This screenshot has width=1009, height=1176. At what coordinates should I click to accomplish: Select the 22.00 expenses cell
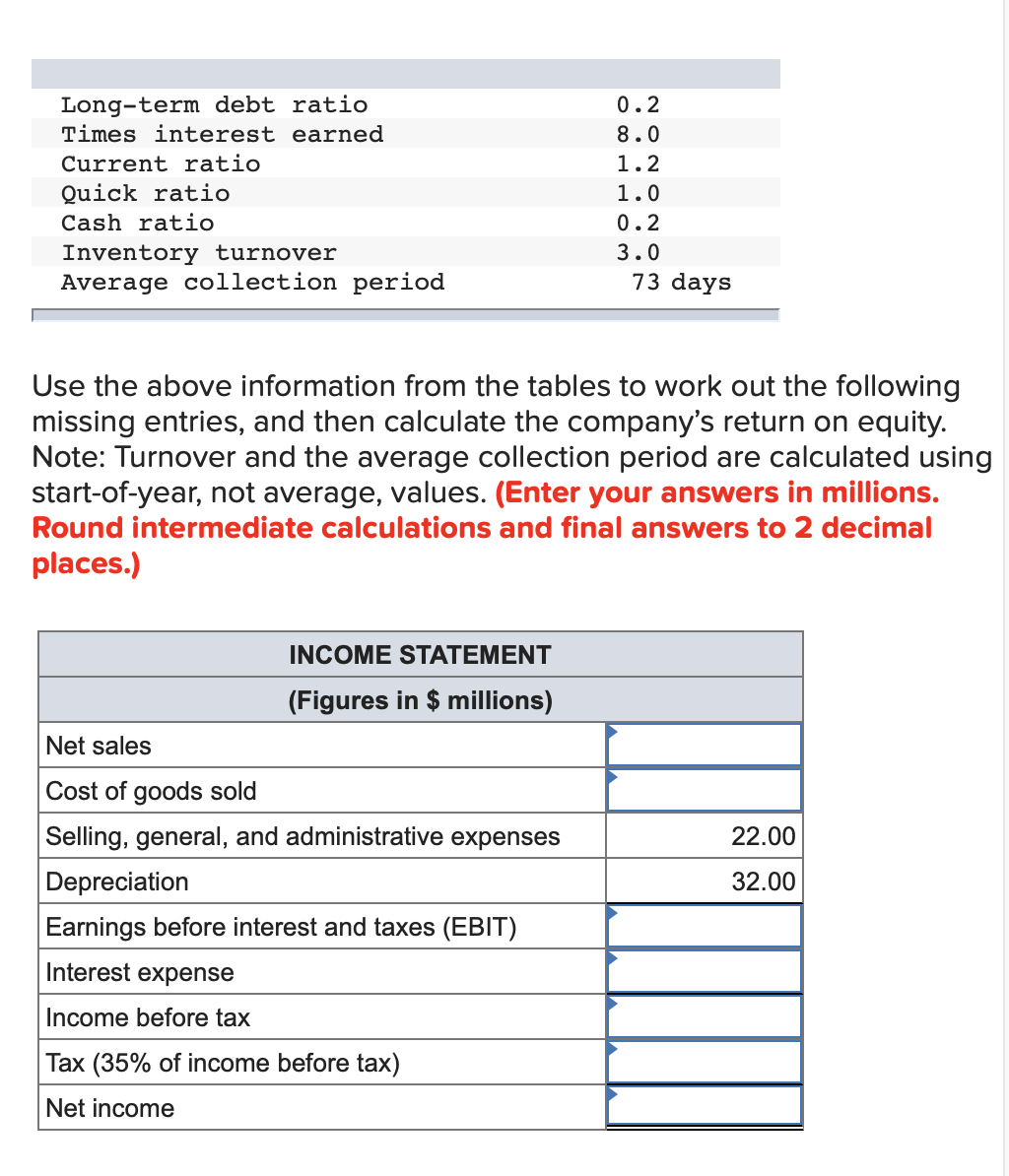coord(705,835)
